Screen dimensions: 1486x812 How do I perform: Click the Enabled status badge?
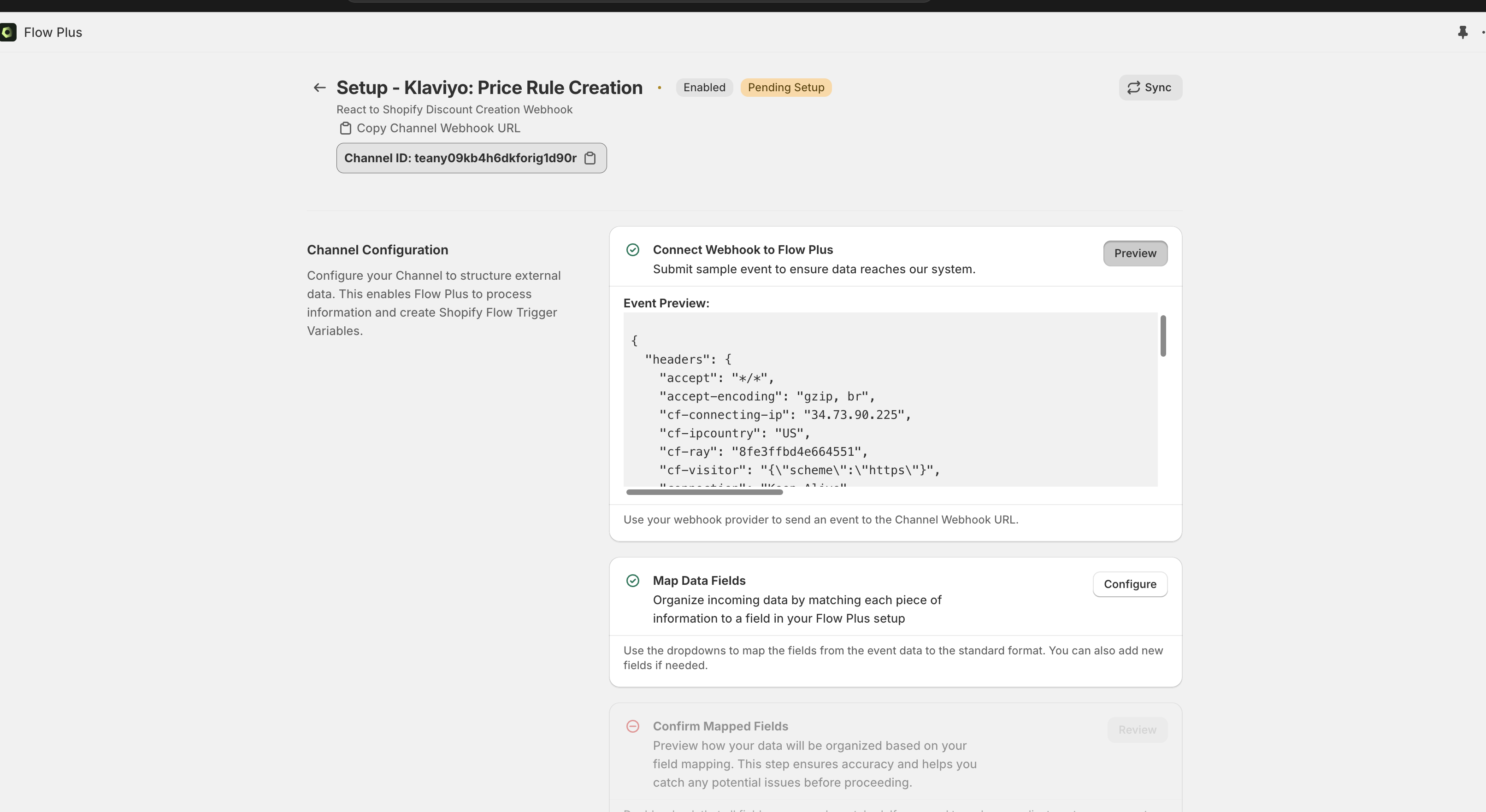click(x=704, y=88)
